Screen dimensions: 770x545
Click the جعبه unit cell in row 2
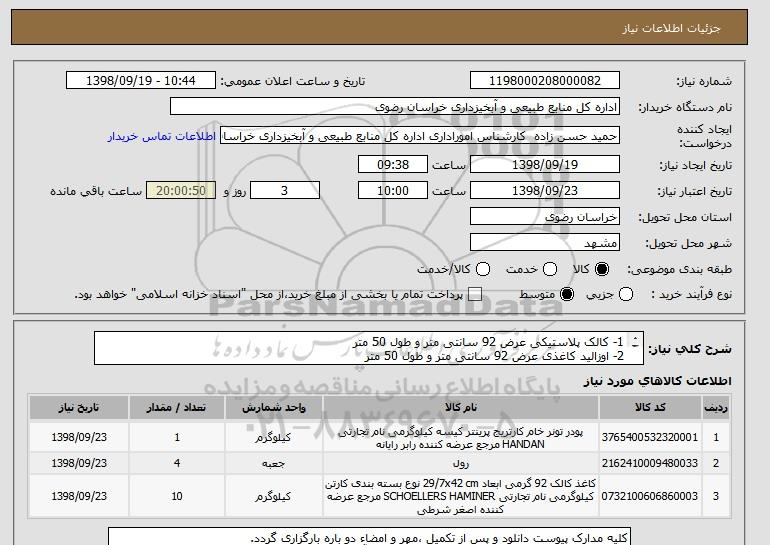(274, 463)
